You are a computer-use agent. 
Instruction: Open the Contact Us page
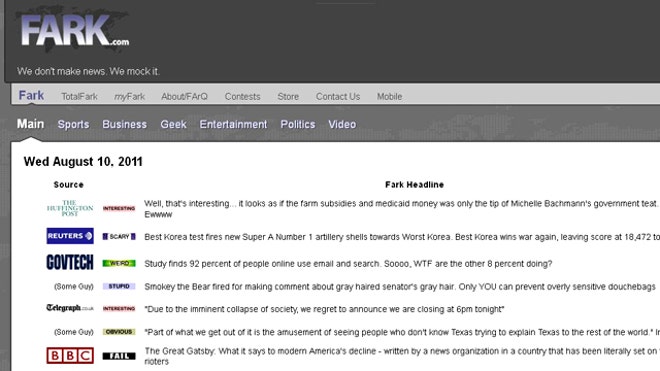pyautogui.click(x=338, y=96)
